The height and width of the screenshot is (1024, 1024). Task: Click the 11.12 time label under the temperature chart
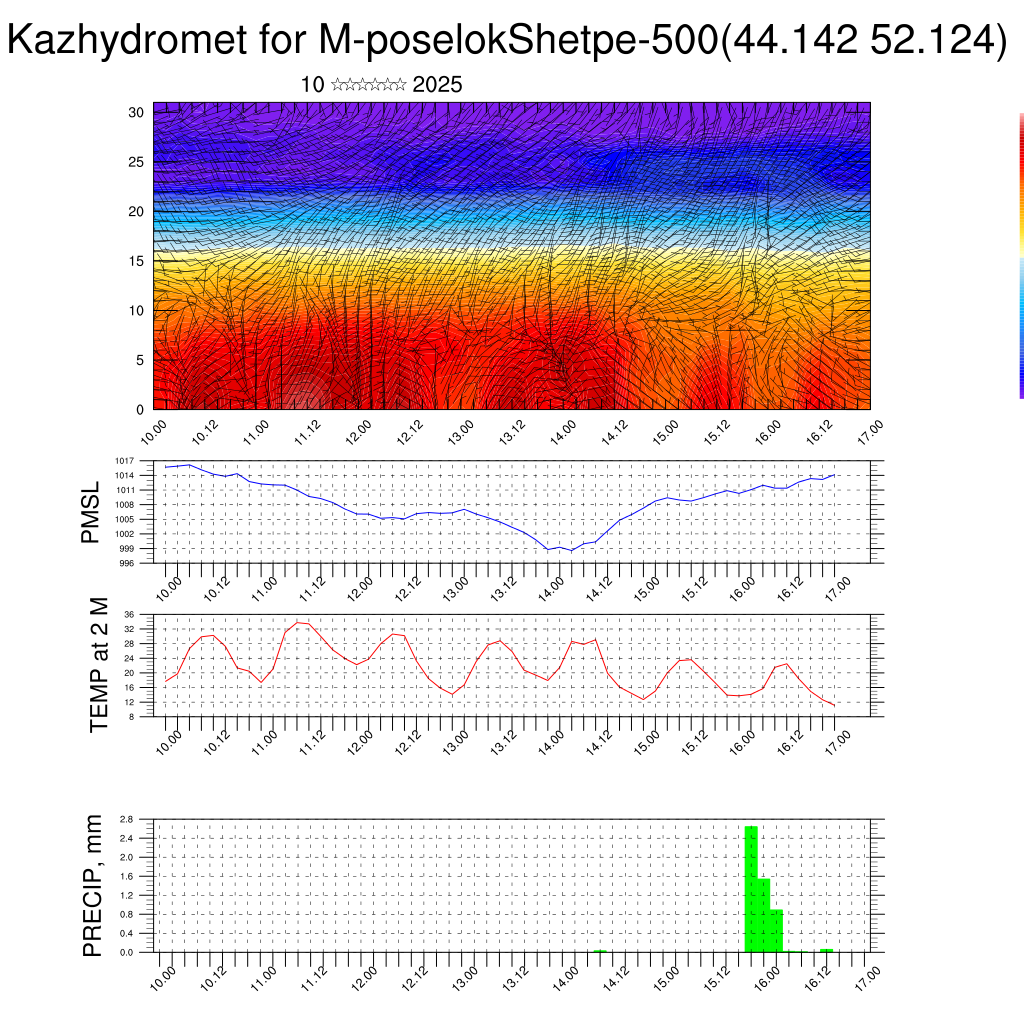click(312, 742)
